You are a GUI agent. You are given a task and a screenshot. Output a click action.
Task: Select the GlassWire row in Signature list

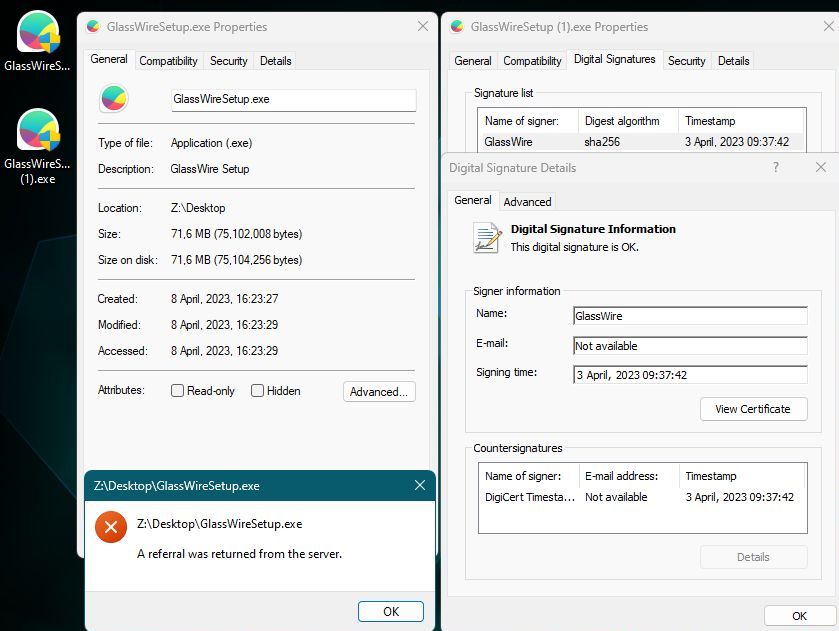click(x=642, y=142)
